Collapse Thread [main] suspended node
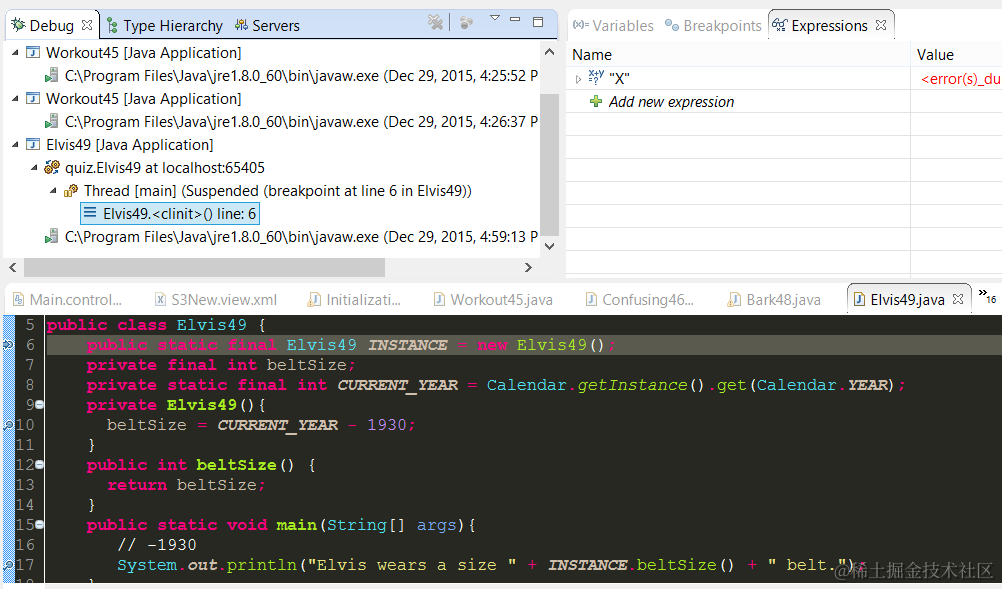The image size is (1002, 589). [x=53, y=190]
